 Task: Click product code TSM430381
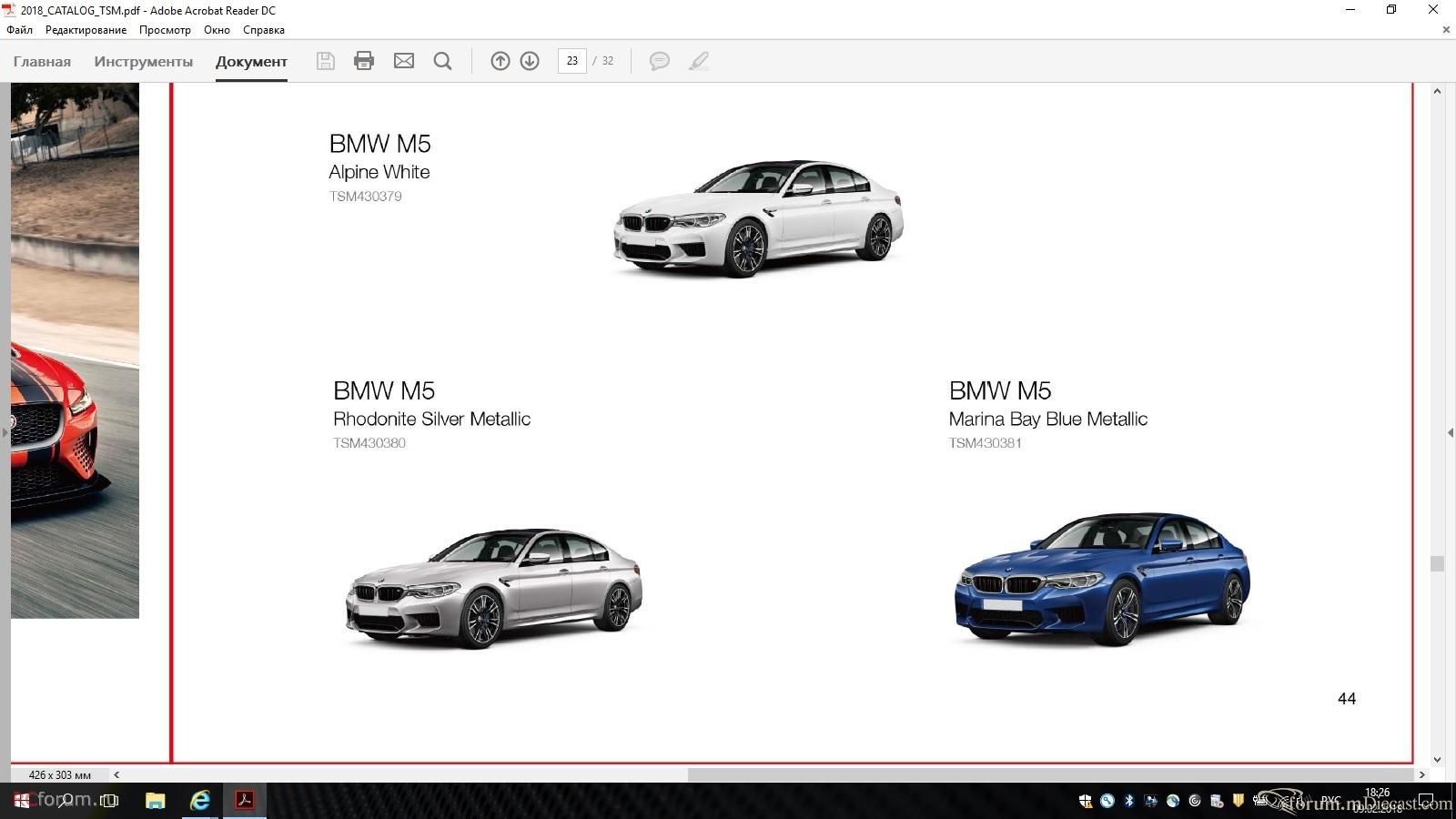pyautogui.click(x=986, y=443)
